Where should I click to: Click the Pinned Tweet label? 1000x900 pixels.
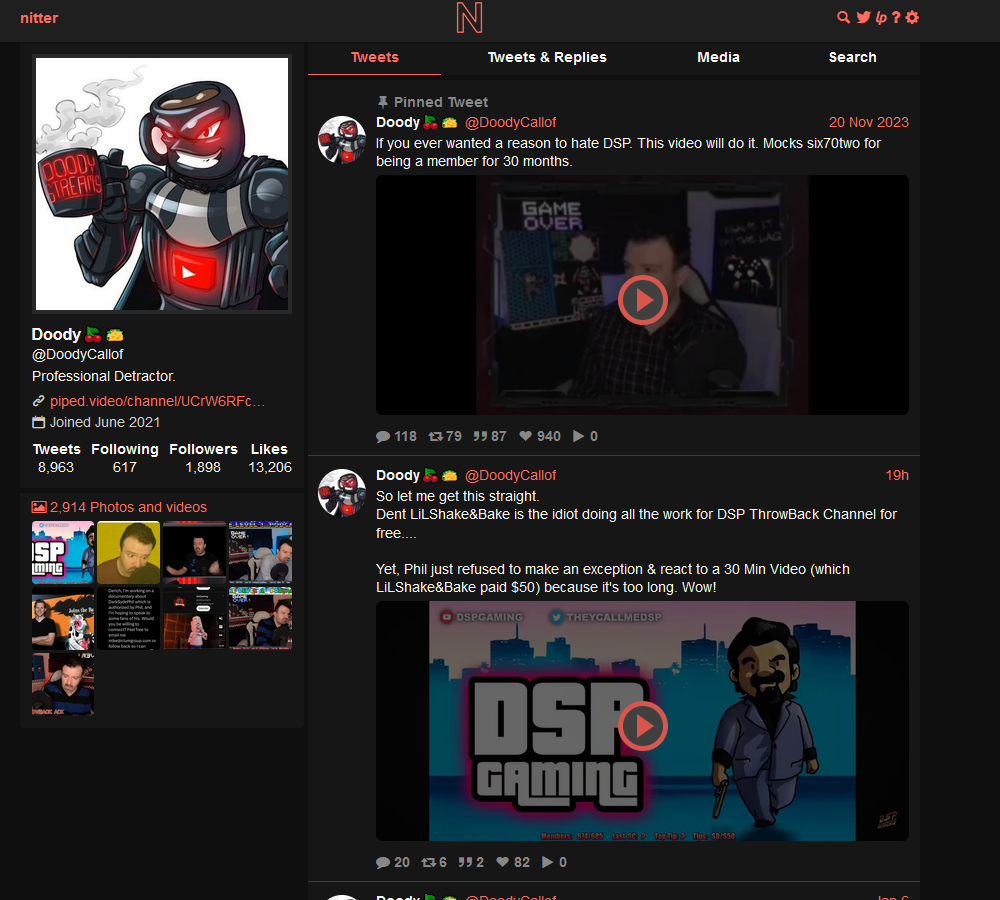pos(441,102)
